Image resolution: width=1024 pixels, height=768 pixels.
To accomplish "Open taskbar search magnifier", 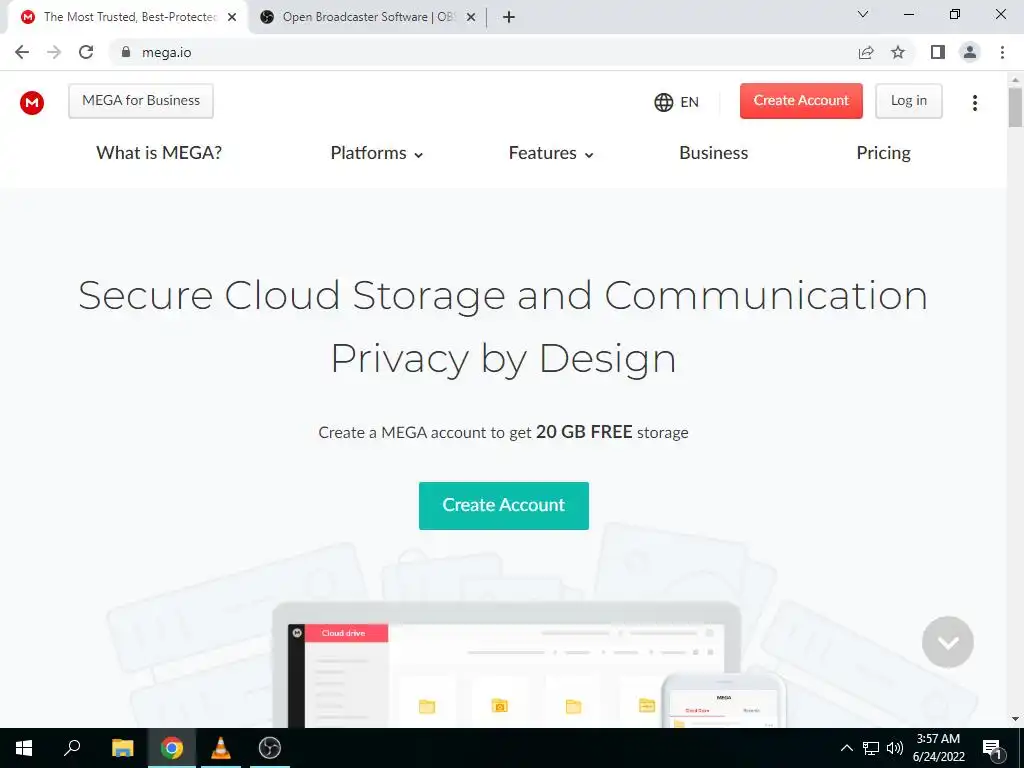I will [x=72, y=748].
